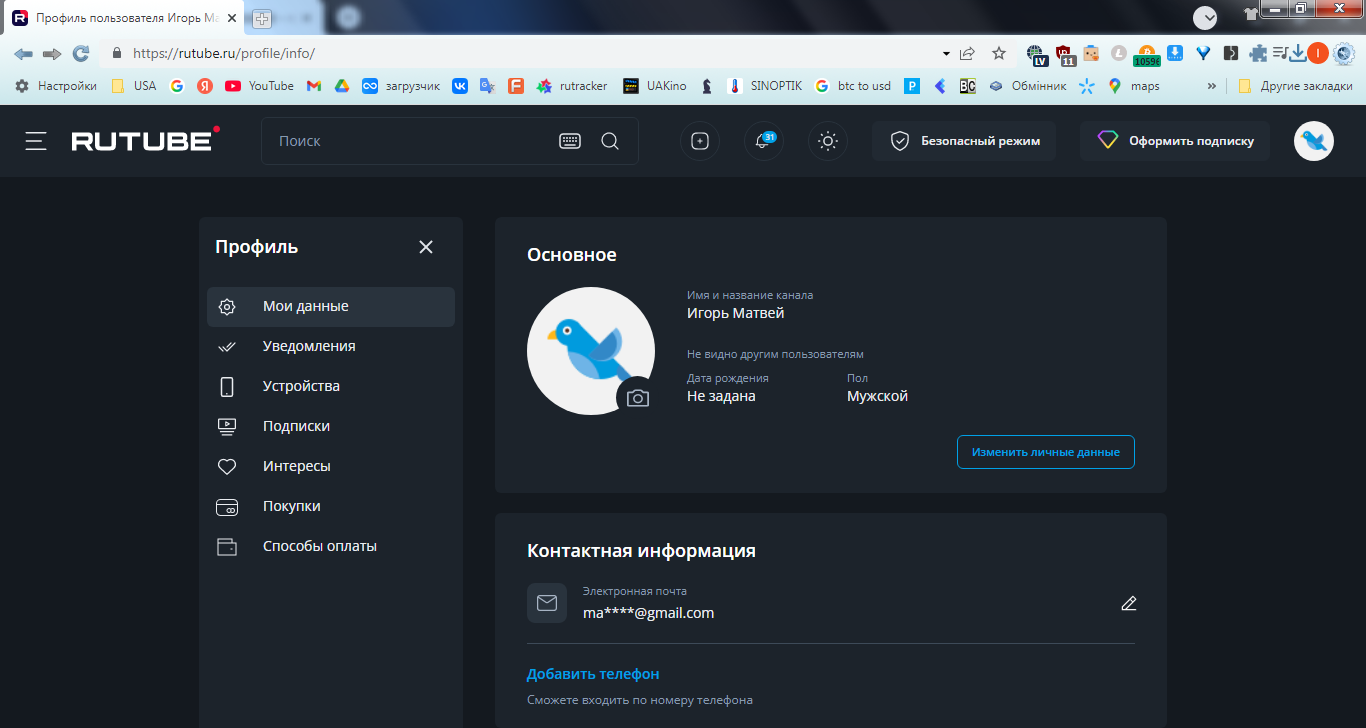Open the VK bookmark icon
1366x728 pixels.
(x=460, y=86)
